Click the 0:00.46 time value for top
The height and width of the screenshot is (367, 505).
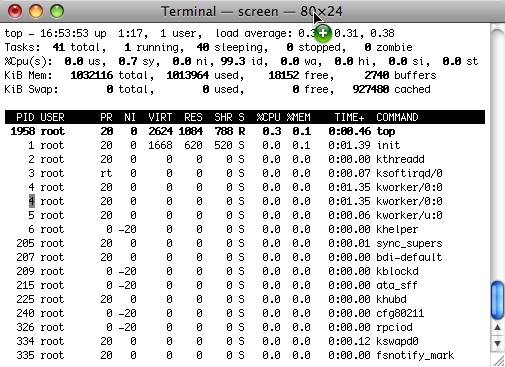[x=349, y=131]
